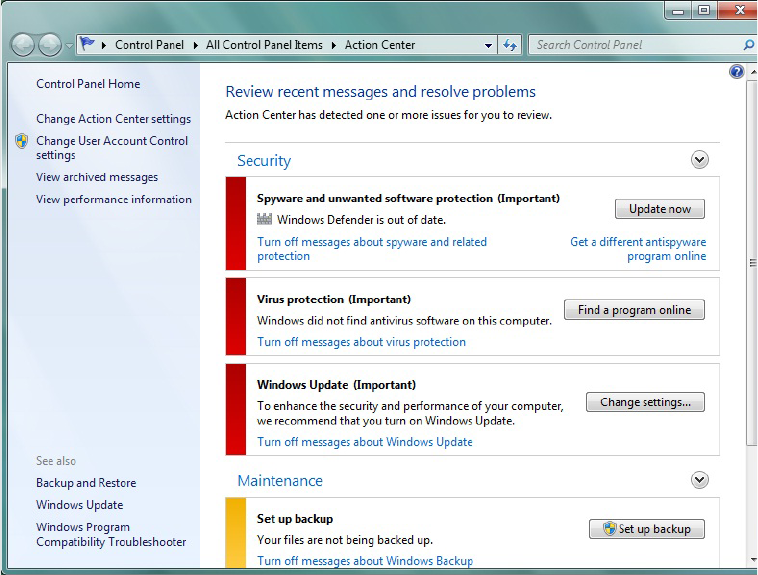Open Control Panel Home
The image size is (758, 575).
pos(88,84)
